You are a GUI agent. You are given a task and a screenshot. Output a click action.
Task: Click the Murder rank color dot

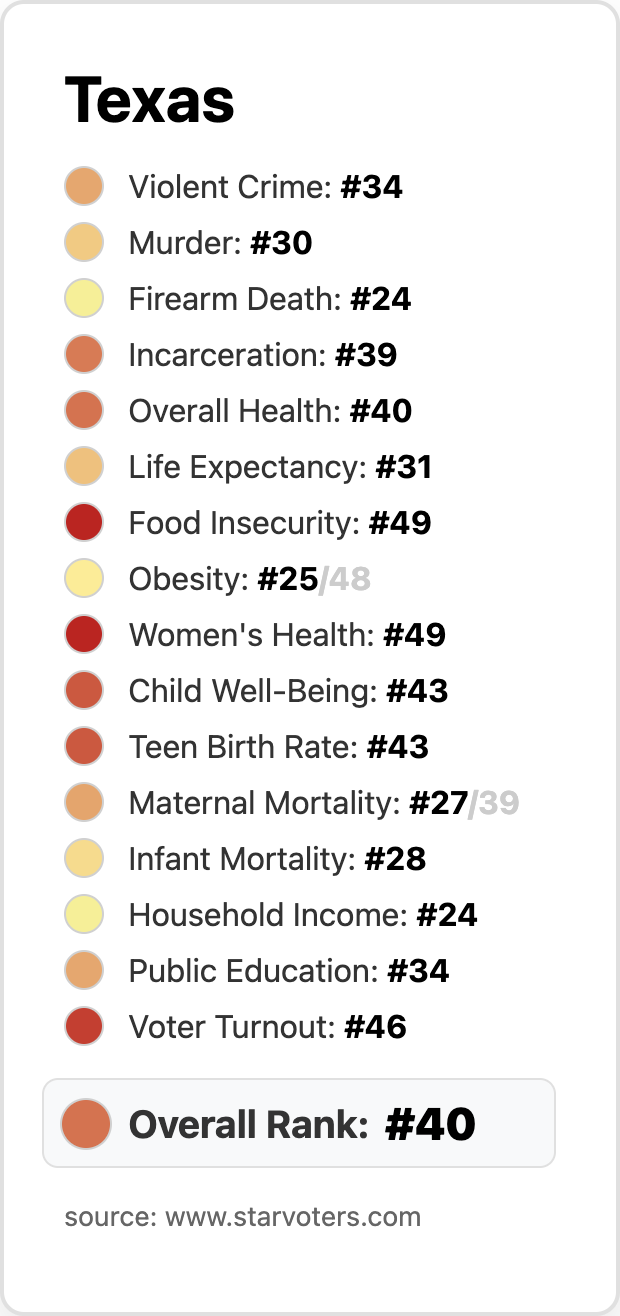tap(84, 243)
